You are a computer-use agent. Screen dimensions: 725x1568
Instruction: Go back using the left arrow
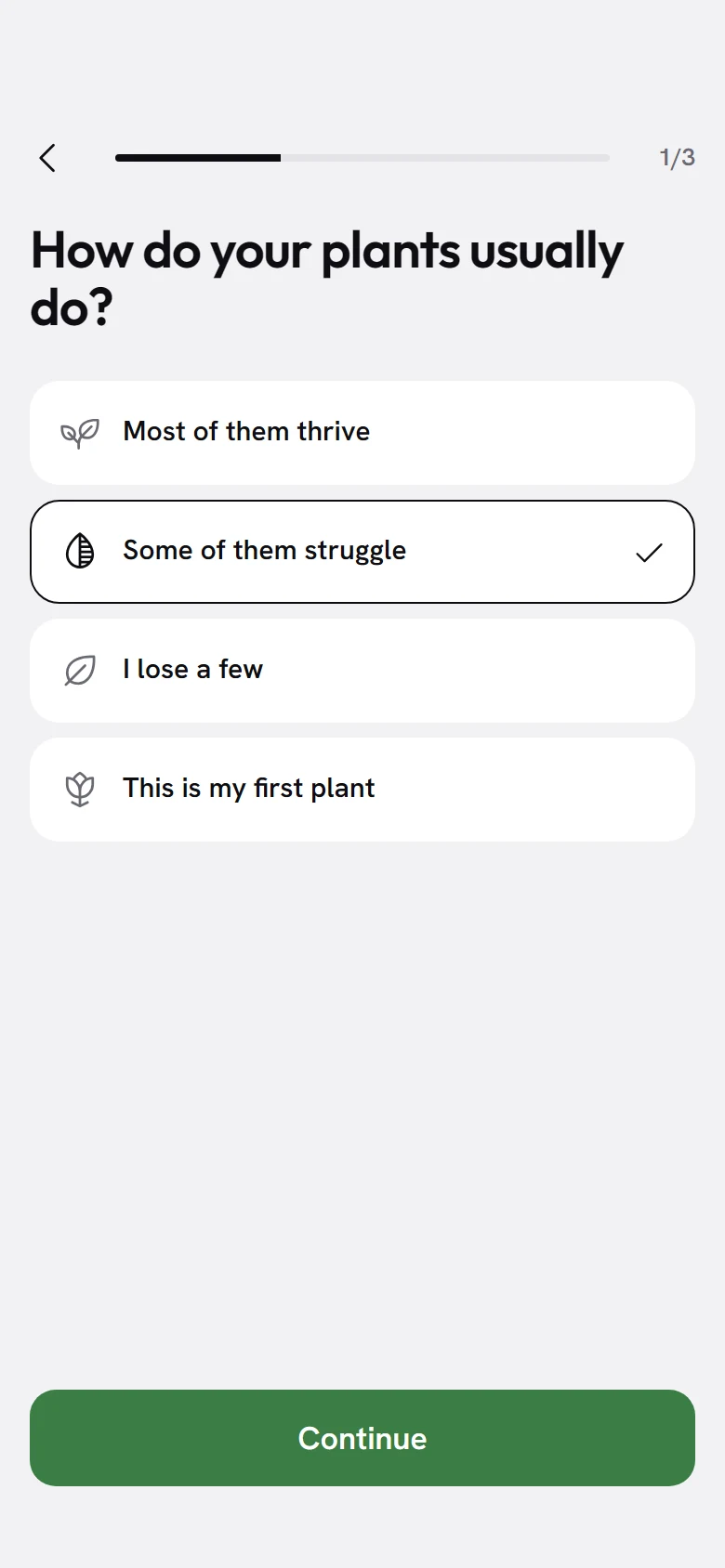tap(47, 158)
